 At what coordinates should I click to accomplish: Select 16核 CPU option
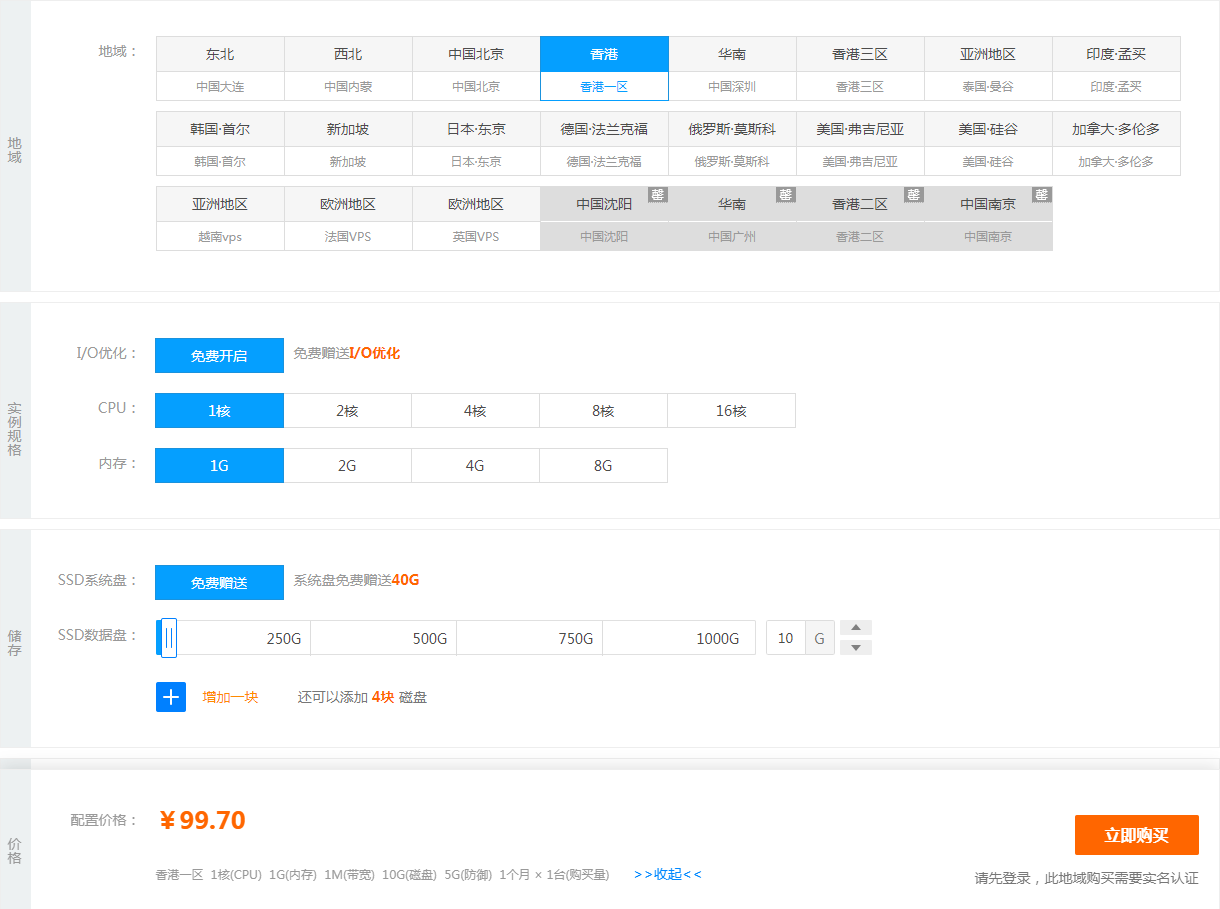click(x=731, y=411)
